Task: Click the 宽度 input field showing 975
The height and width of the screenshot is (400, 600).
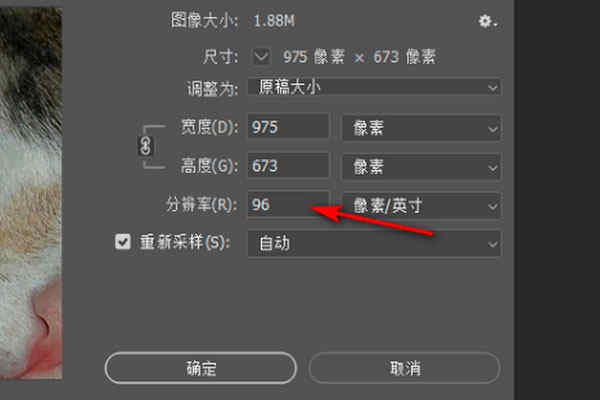Action: (288, 127)
